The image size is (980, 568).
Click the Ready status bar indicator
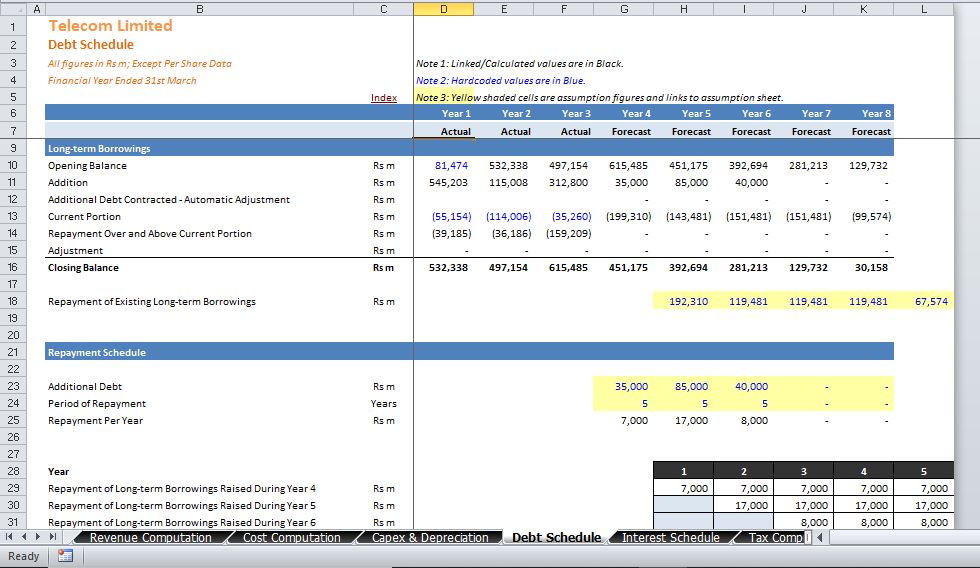pos(24,556)
